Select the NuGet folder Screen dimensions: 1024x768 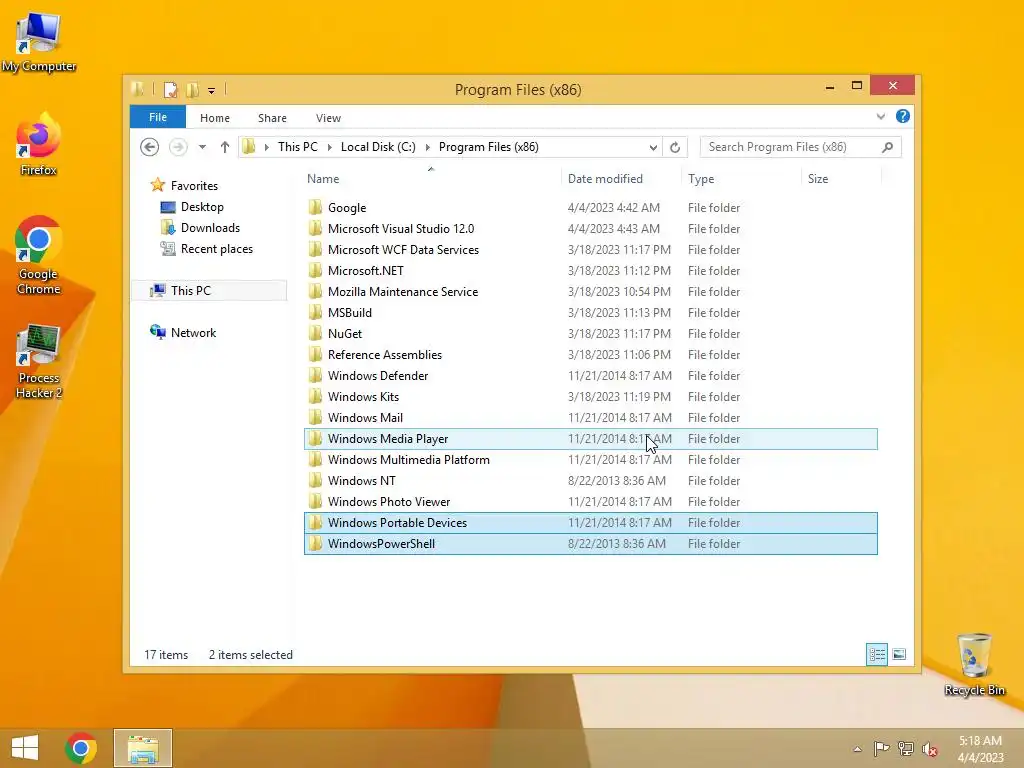click(590, 334)
